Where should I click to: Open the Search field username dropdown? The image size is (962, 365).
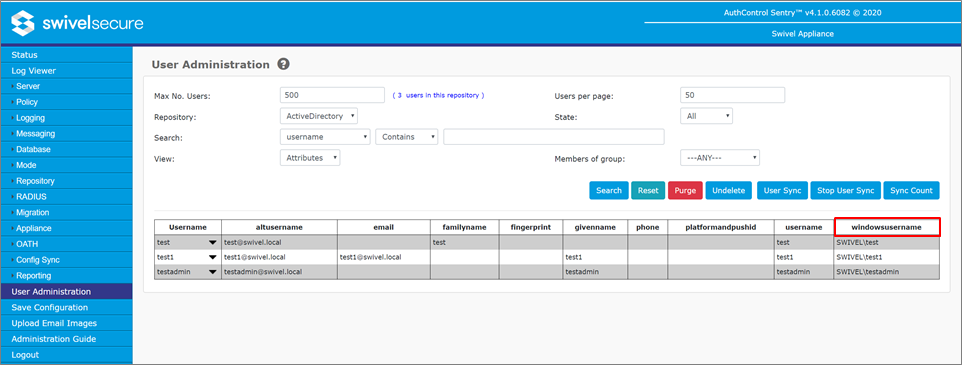325,137
